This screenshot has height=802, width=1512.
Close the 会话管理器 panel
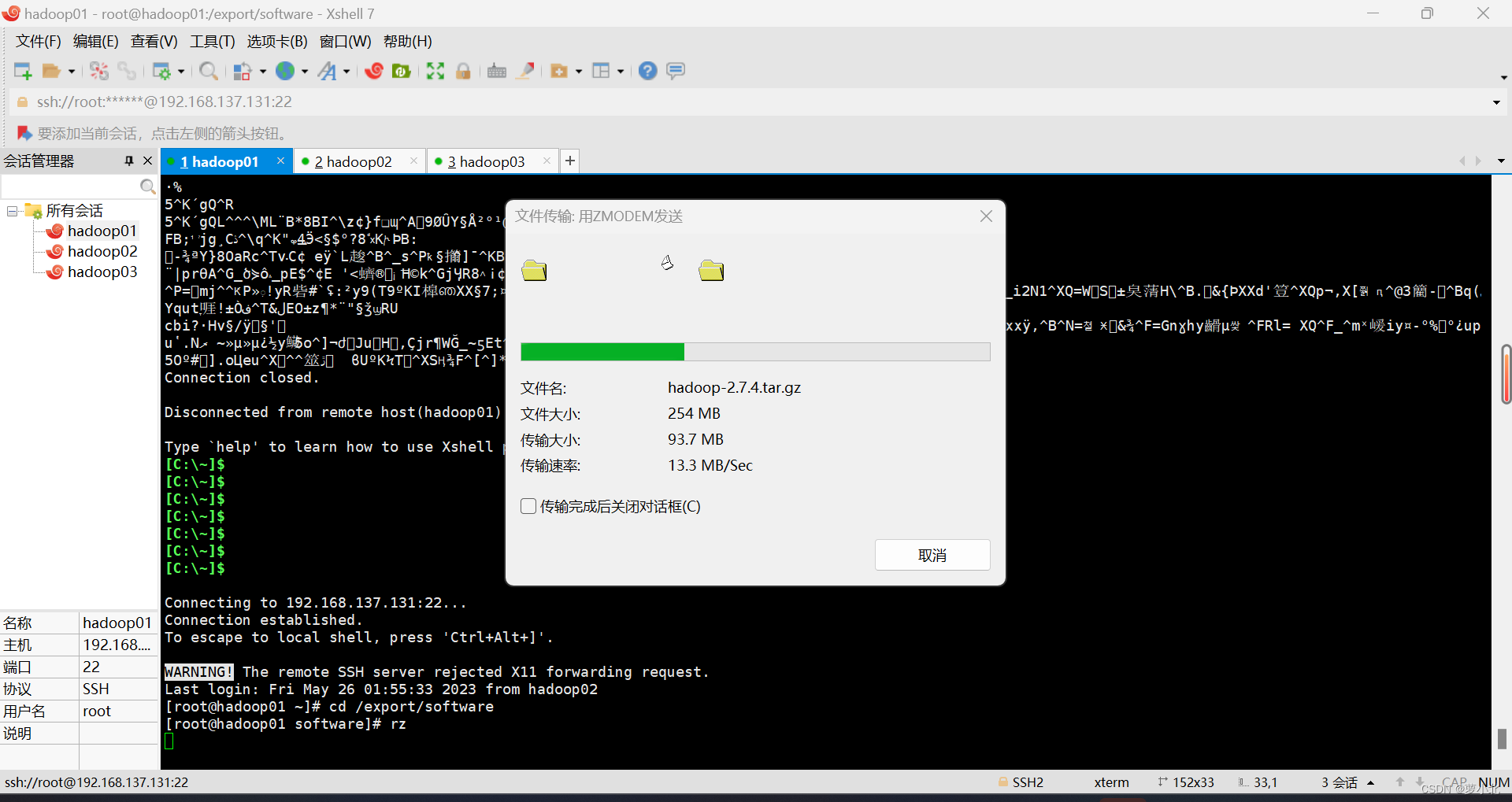[147, 161]
